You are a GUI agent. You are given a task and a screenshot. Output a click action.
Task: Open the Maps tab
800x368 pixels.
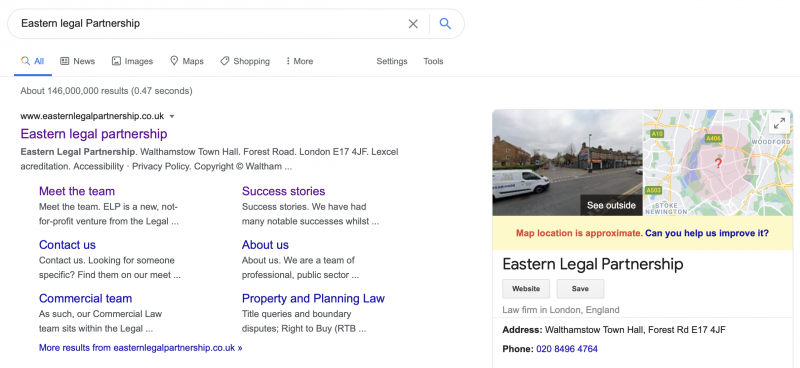pyautogui.click(x=187, y=61)
